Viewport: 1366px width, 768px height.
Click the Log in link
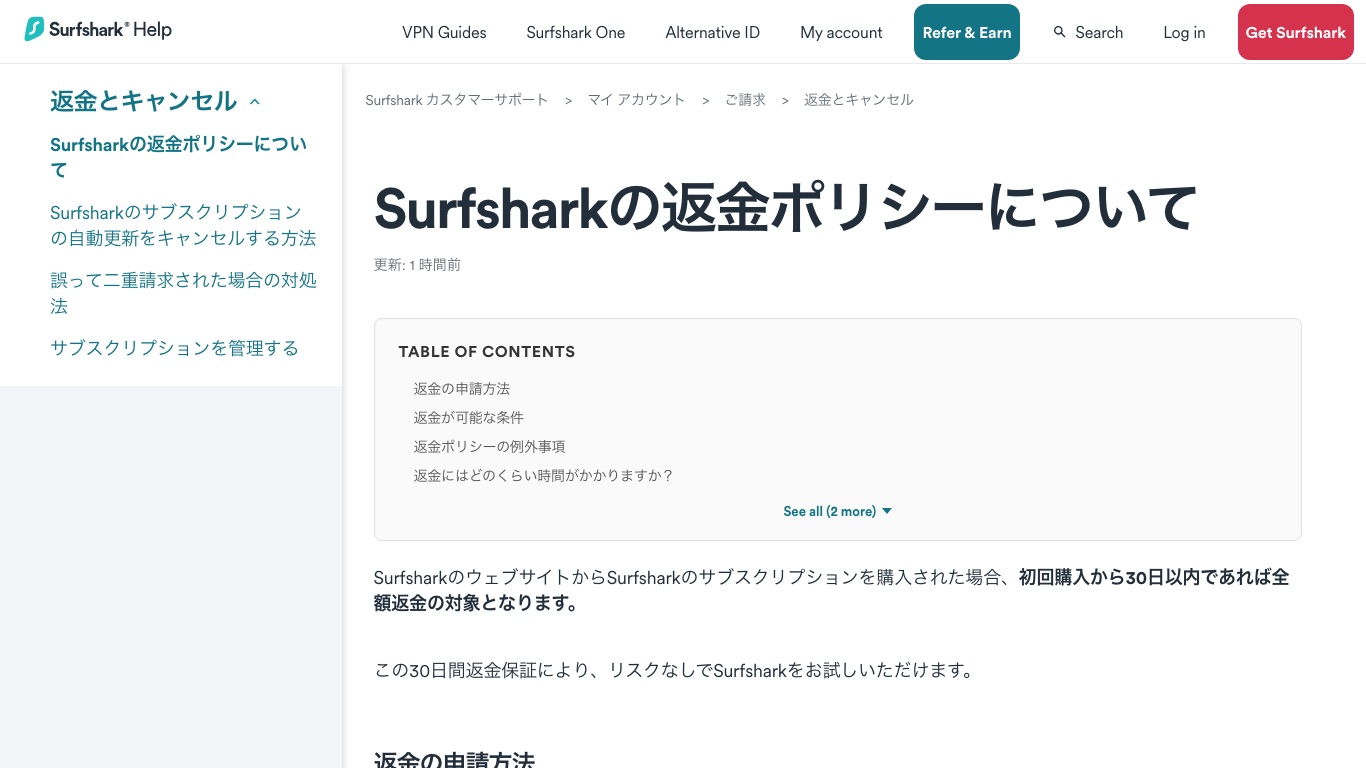tap(1184, 32)
